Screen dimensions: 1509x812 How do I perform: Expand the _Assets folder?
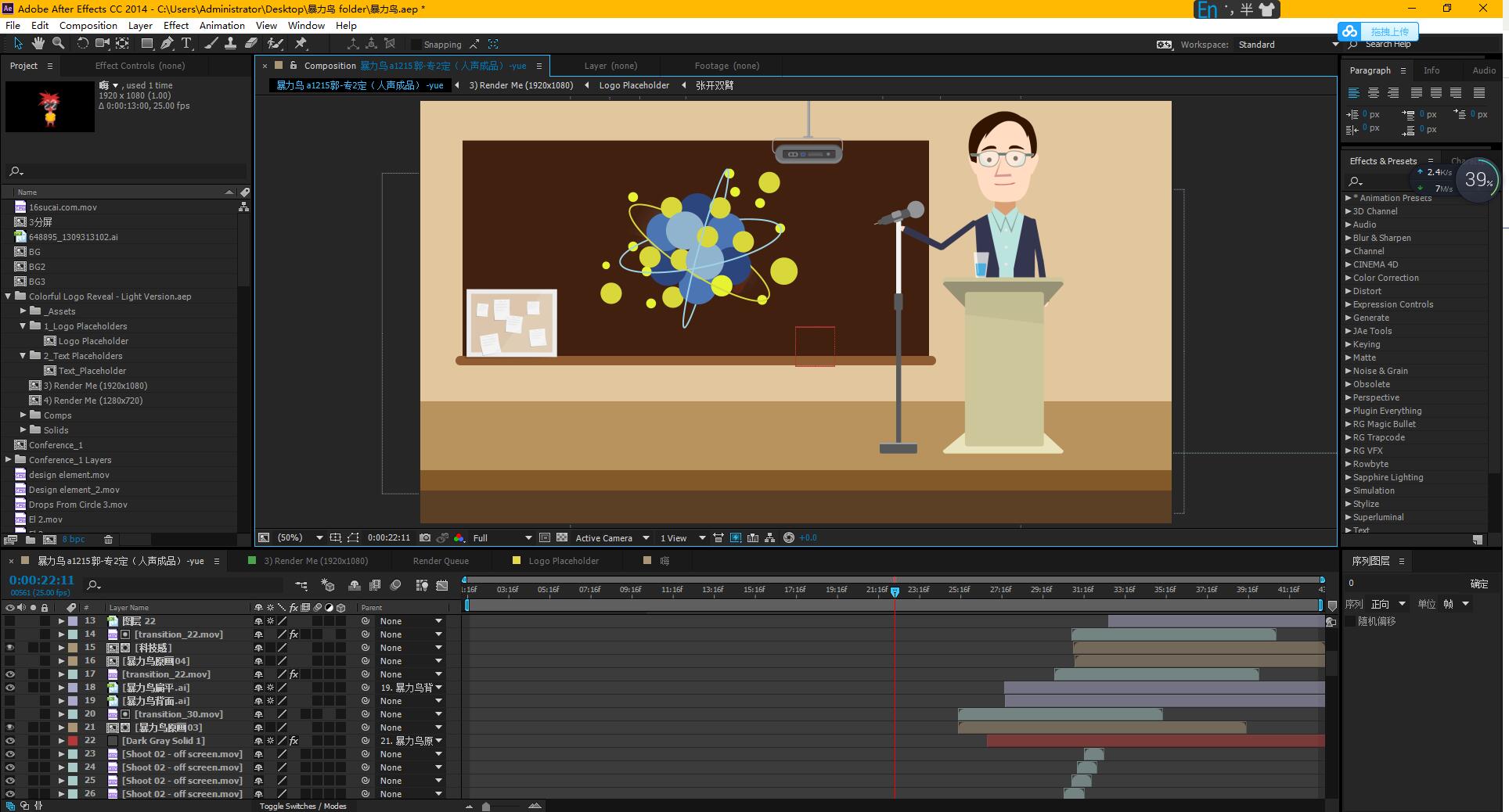[x=23, y=311]
